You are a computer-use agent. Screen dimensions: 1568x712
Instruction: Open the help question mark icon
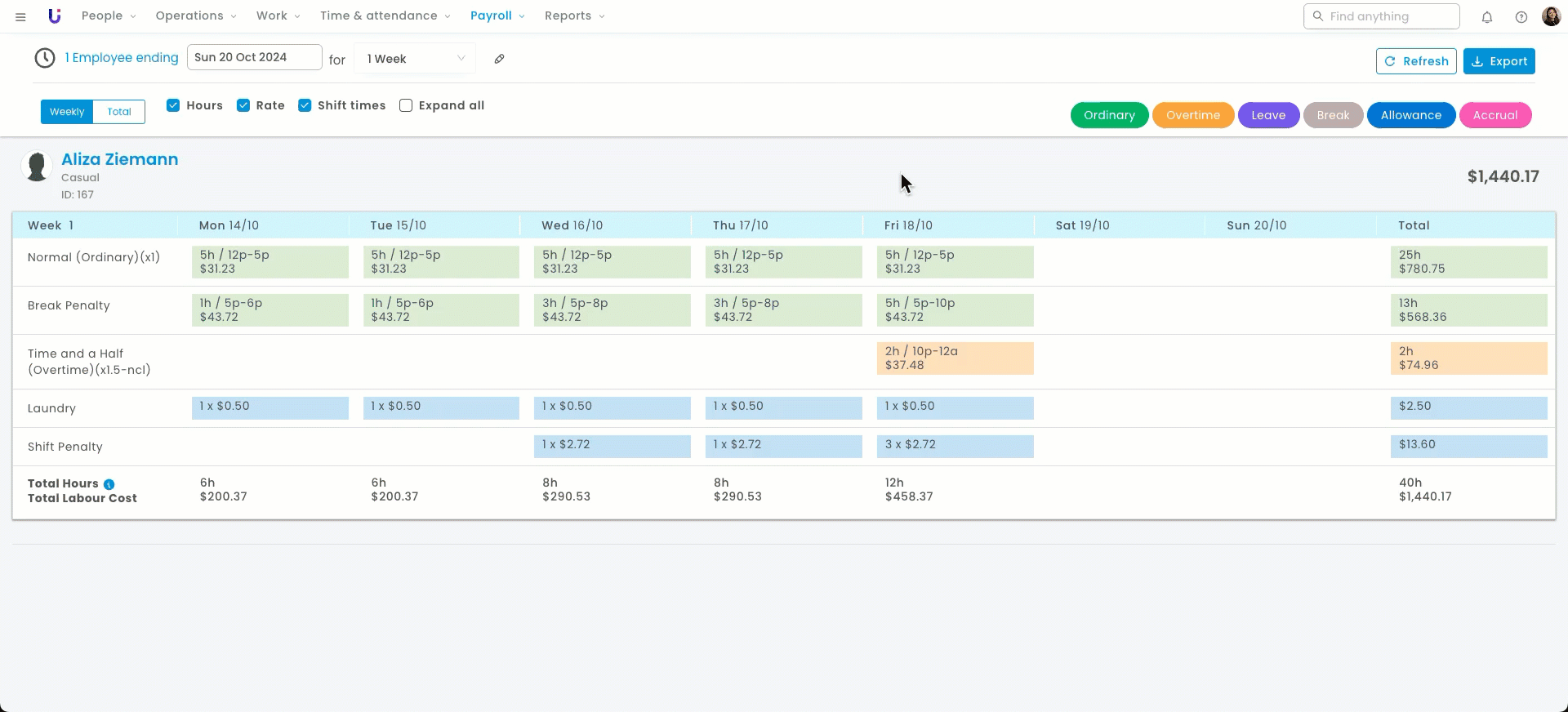(1521, 17)
